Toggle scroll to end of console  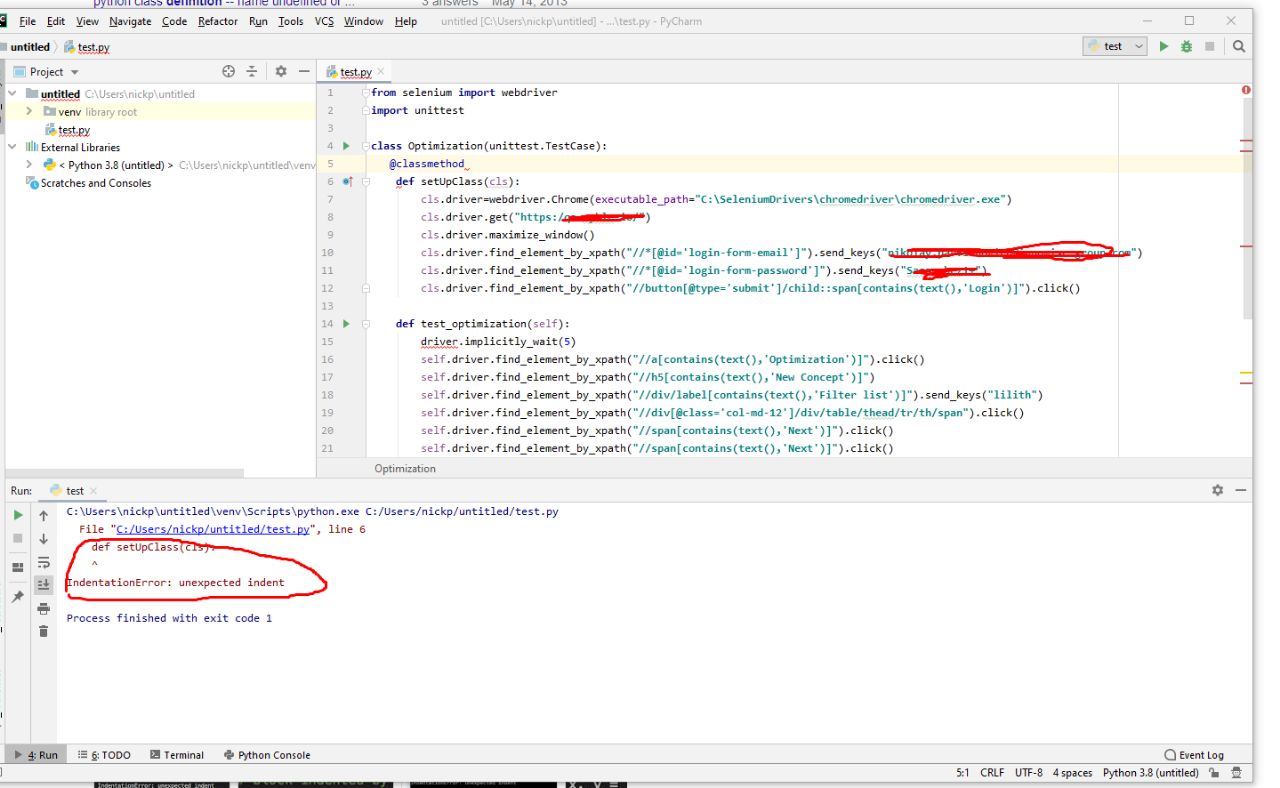pyautogui.click(x=43, y=585)
